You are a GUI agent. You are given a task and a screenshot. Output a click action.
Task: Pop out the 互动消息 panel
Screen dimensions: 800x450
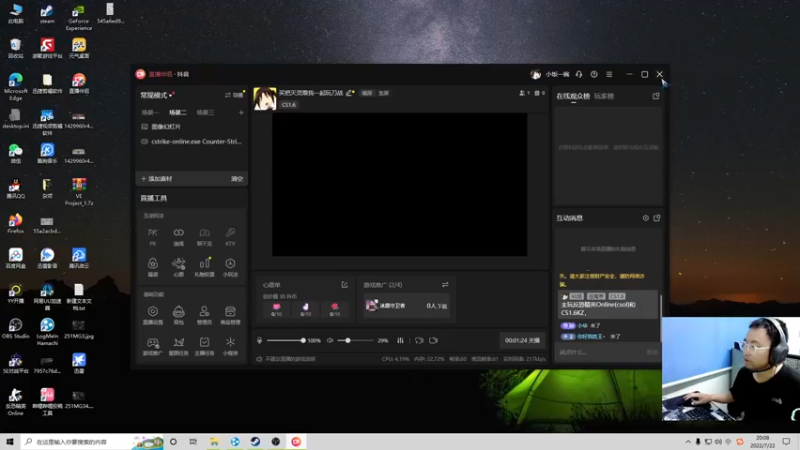(657, 218)
